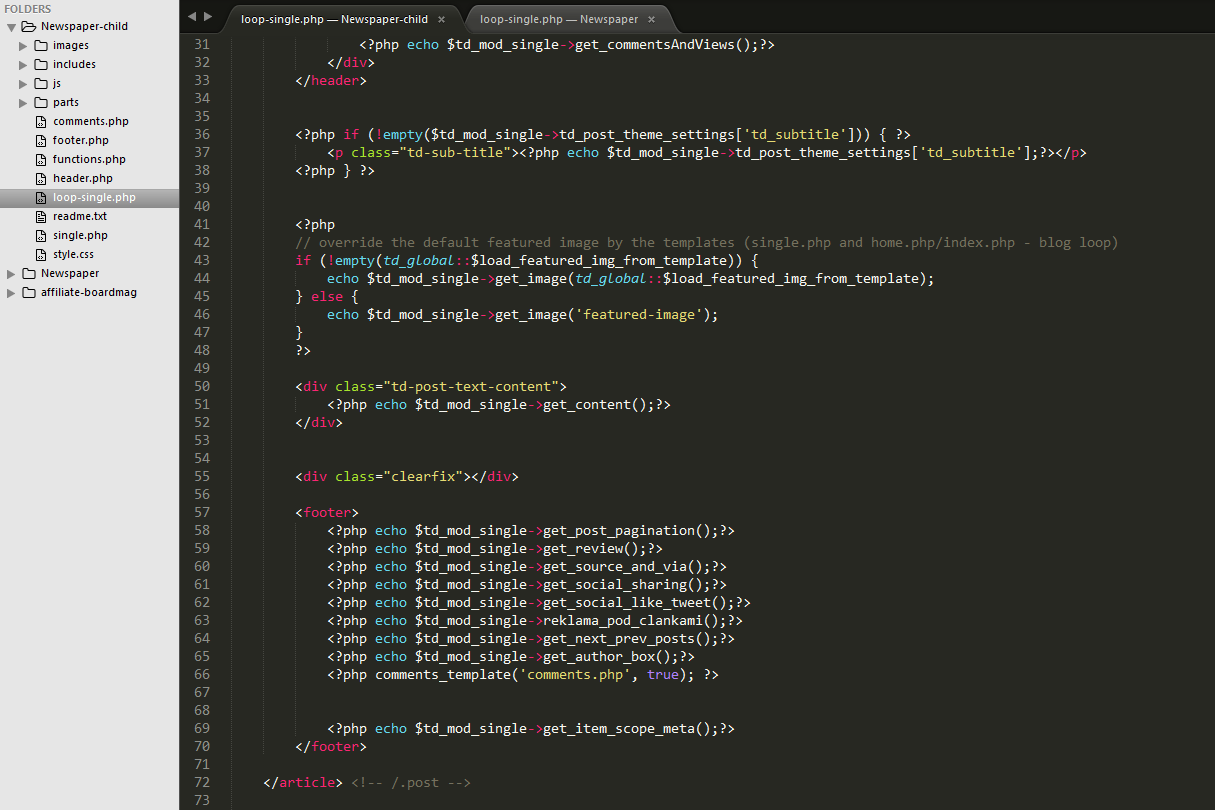Click the includes folder icon
1215x810 pixels.
point(41,65)
